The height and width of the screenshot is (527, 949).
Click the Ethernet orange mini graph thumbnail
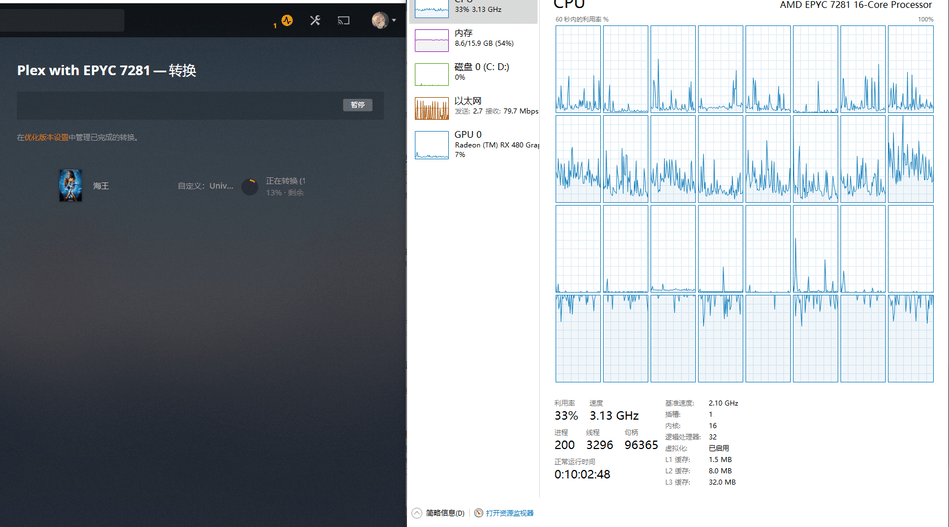click(x=432, y=108)
